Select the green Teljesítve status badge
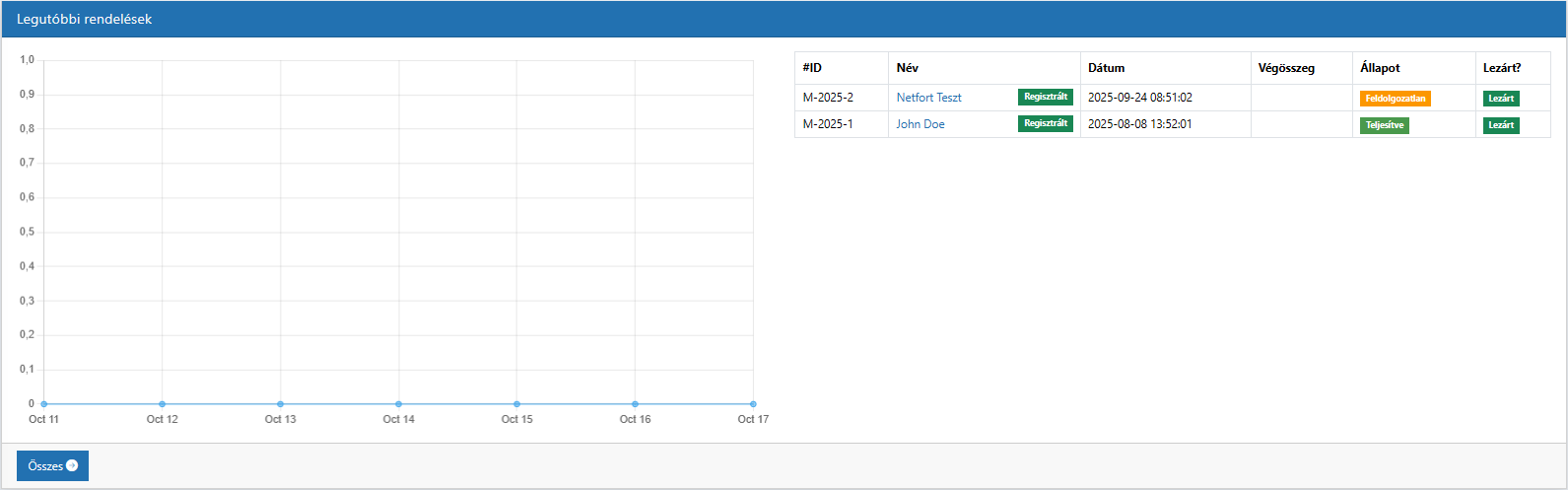 (1384, 125)
